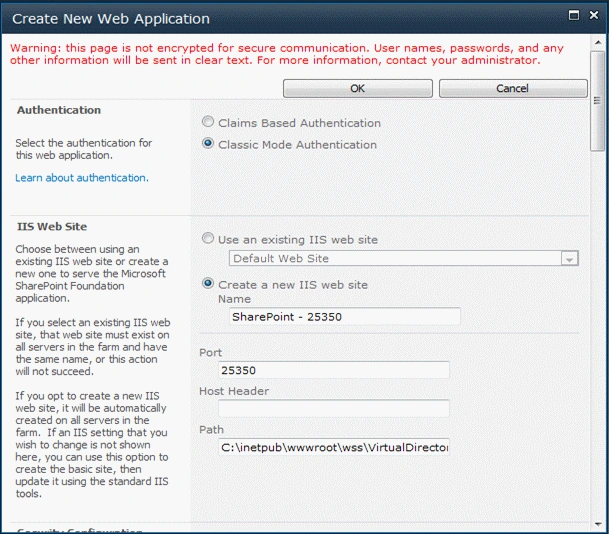Maximize the Create New Web Application dialog

(574, 15)
